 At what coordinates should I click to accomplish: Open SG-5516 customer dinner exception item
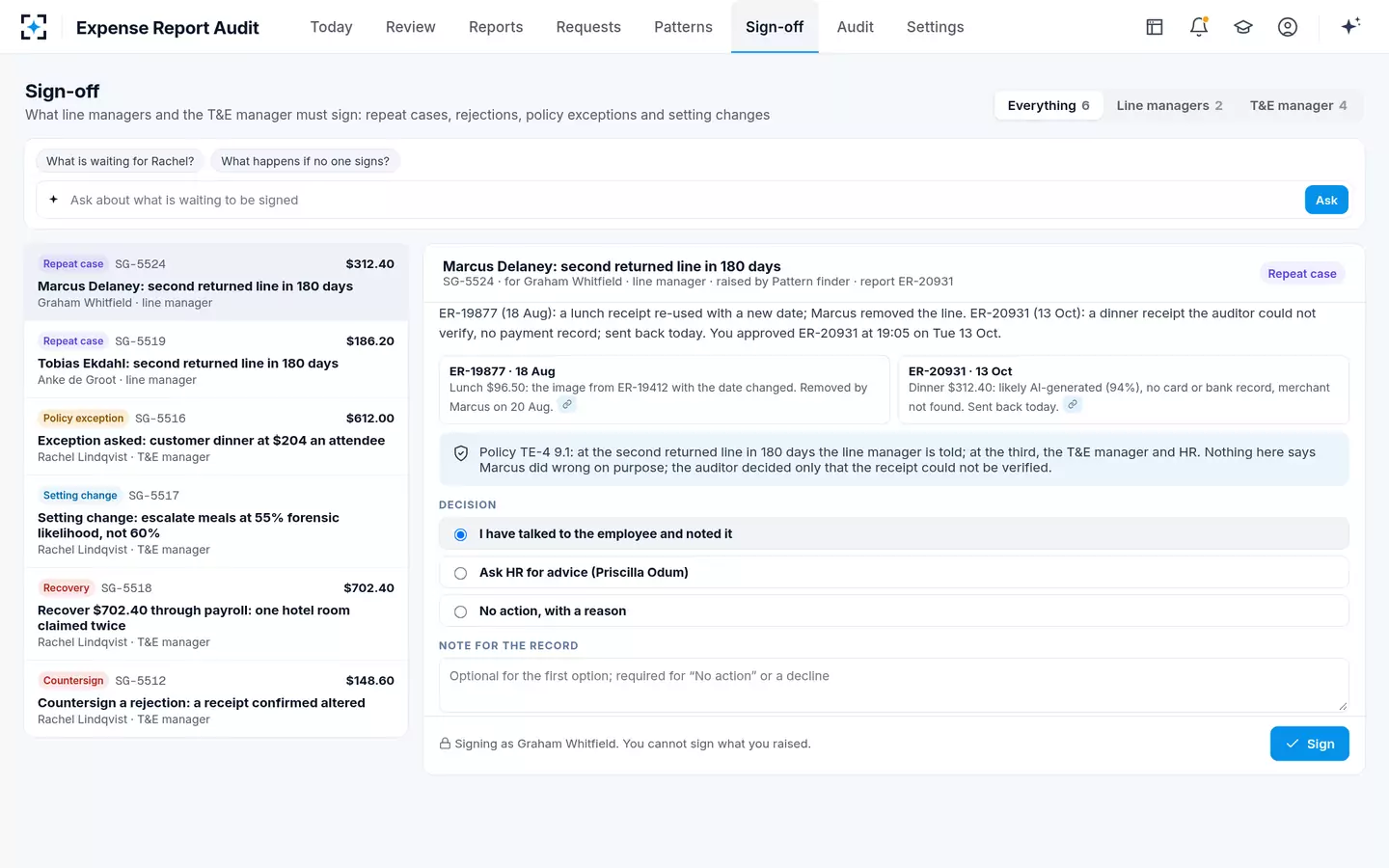(216, 437)
